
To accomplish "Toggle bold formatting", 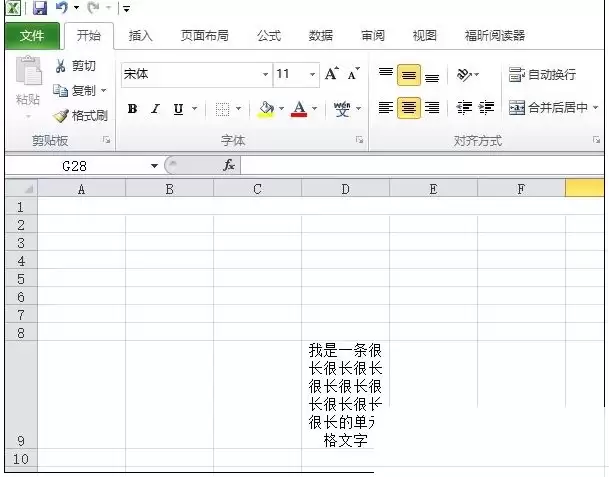I will coord(132,109).
